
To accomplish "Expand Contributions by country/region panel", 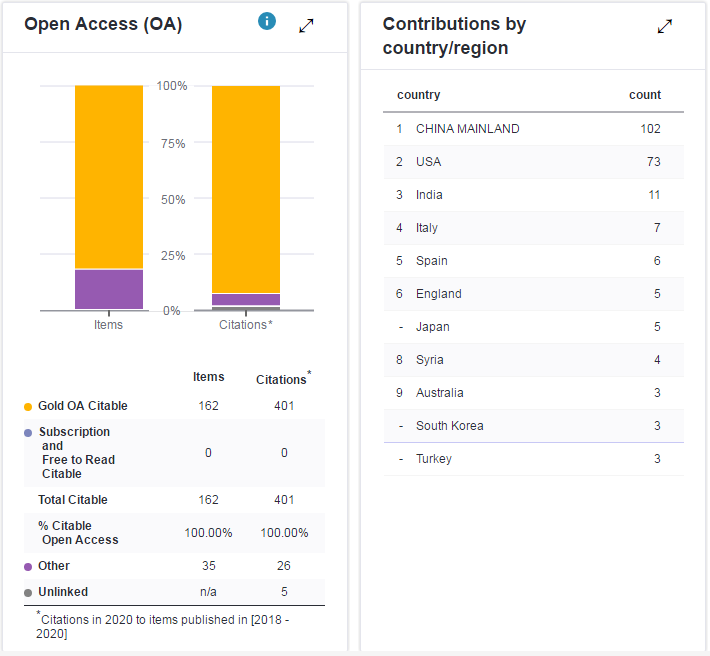I will (665, 27).
